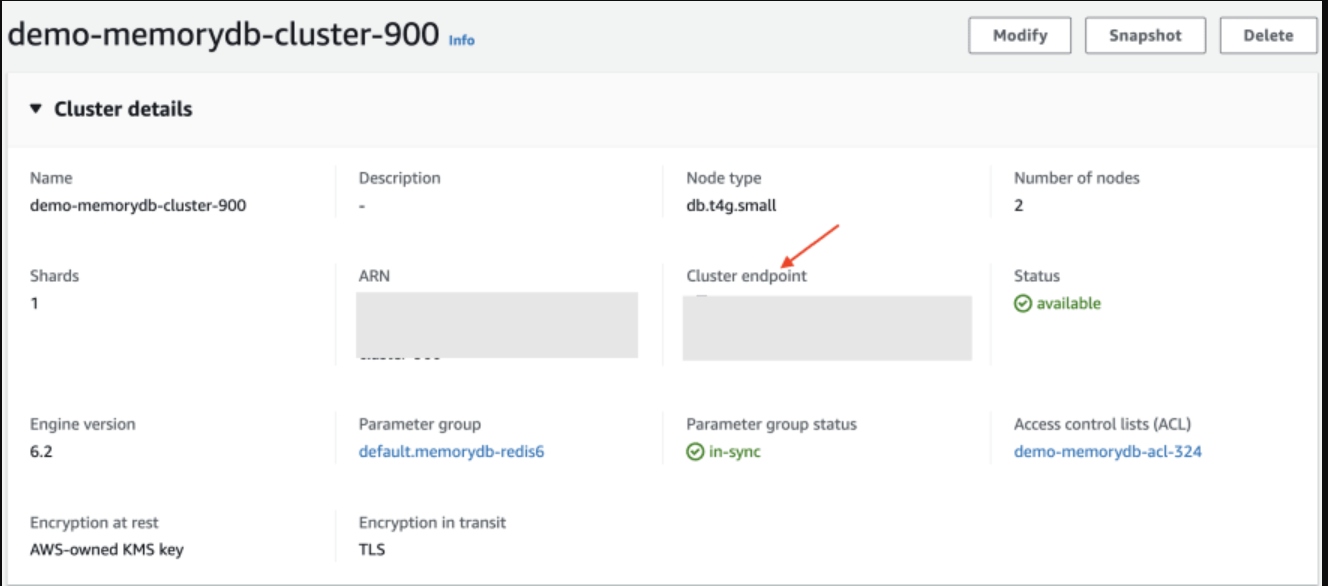Click the TLS encryption in transit value

click(372, 549)
